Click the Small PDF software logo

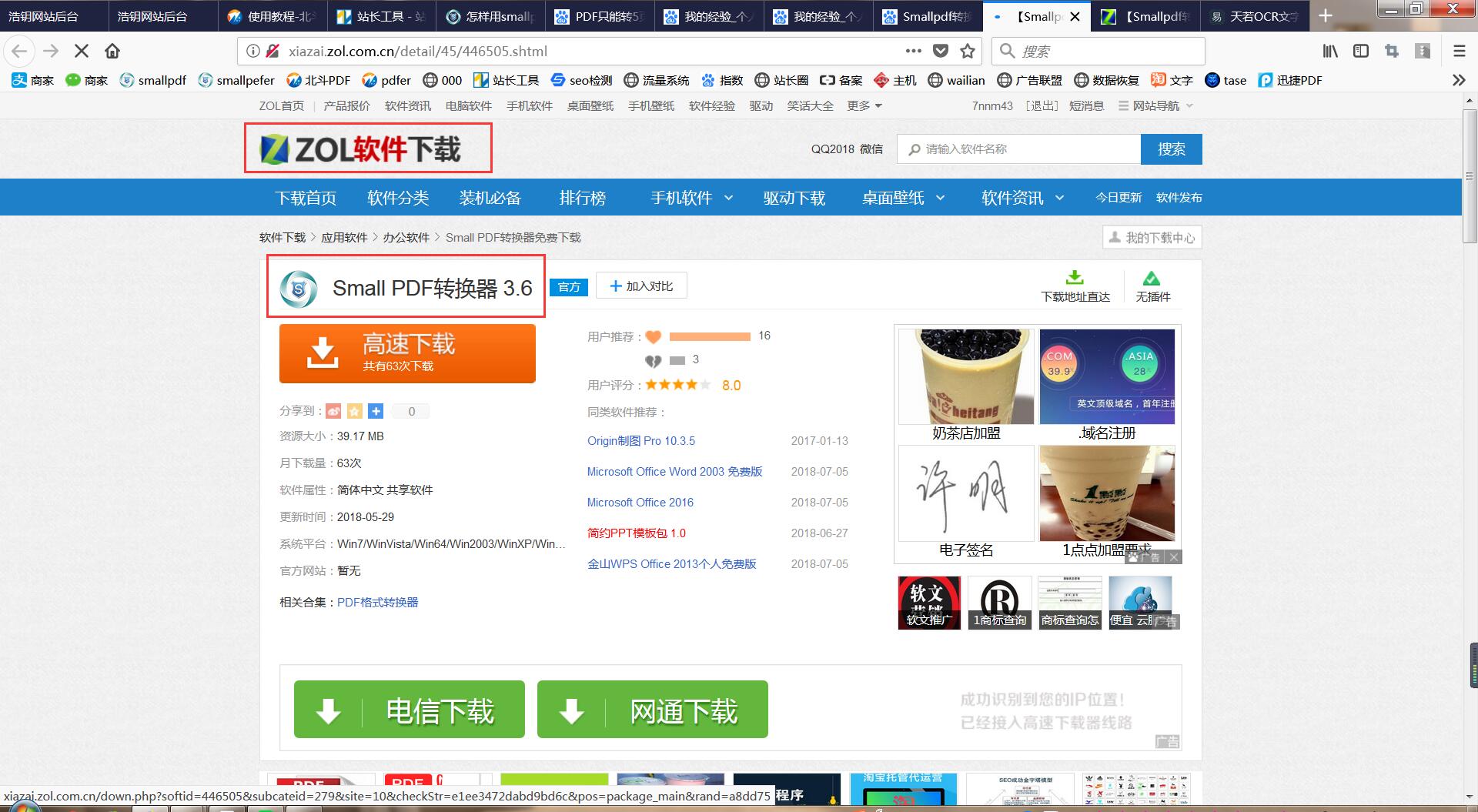point(299,289)
